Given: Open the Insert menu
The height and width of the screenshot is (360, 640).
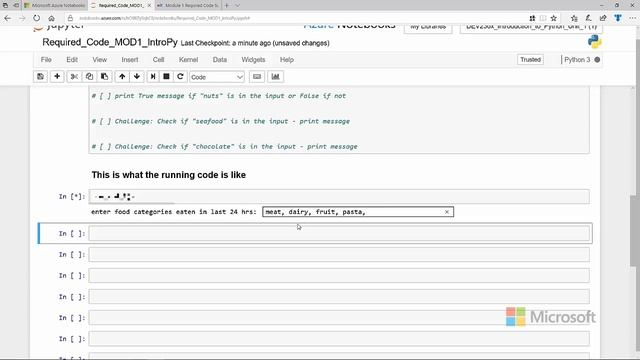Looking at the screenshot, I should [x=130, y=60].
